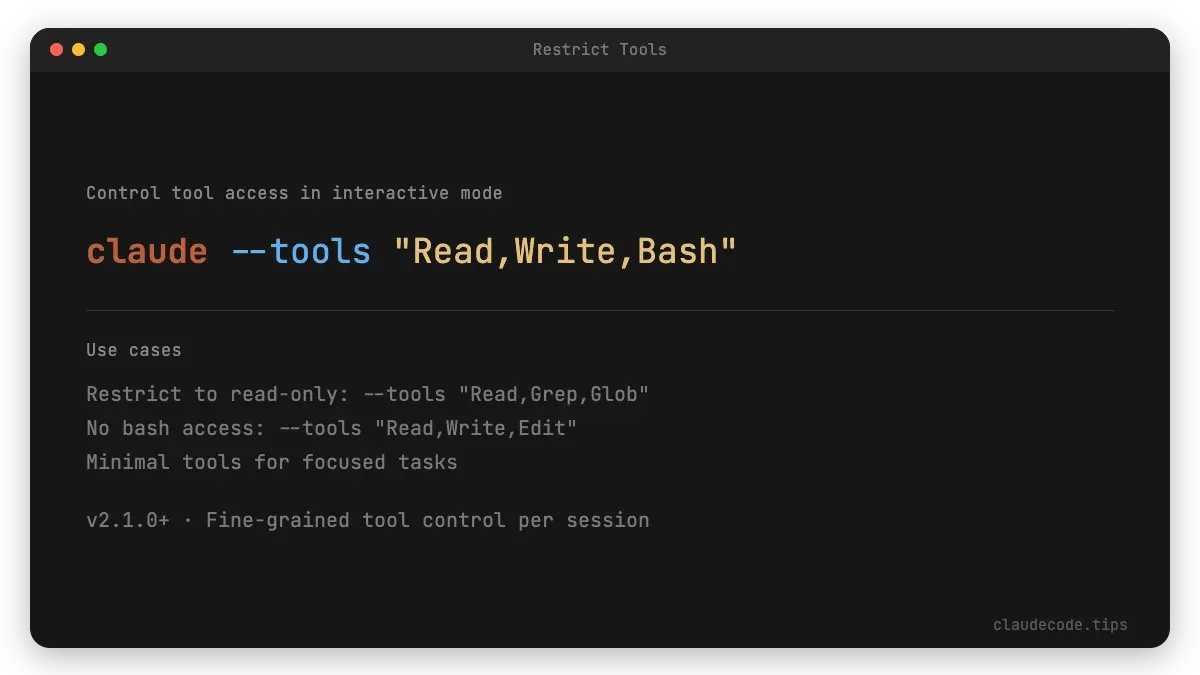Click the minimal tools description line
The image size is (1200, 675).
click(271, 462)
